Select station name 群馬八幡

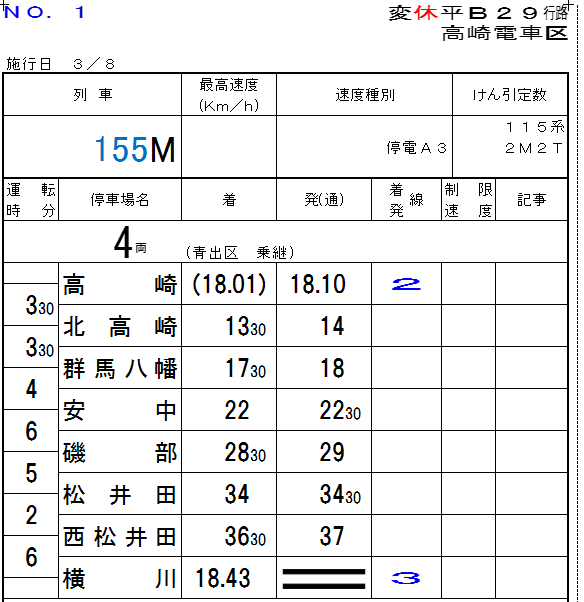pos(120,368)
